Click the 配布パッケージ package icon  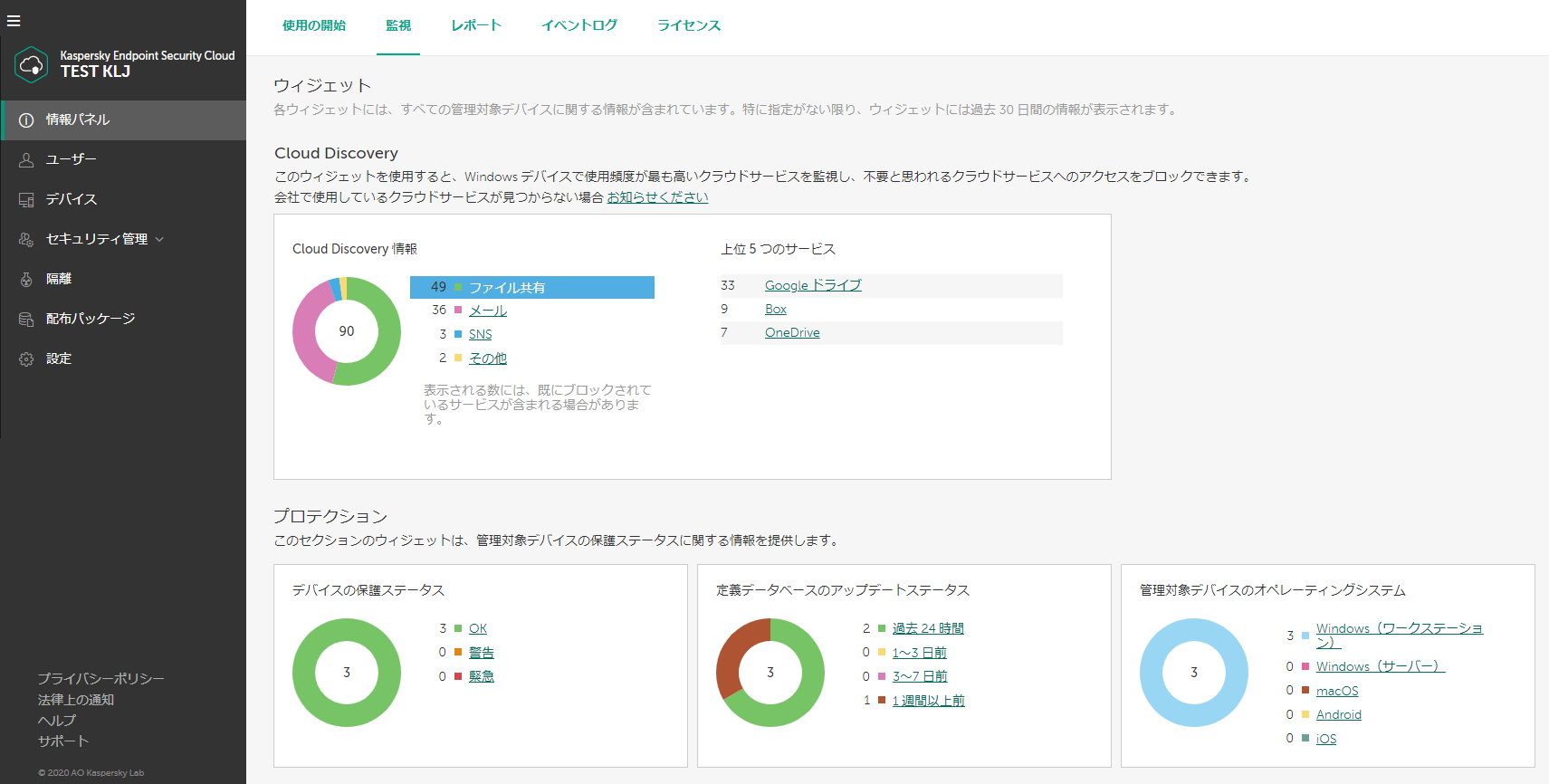coord(26,320)
